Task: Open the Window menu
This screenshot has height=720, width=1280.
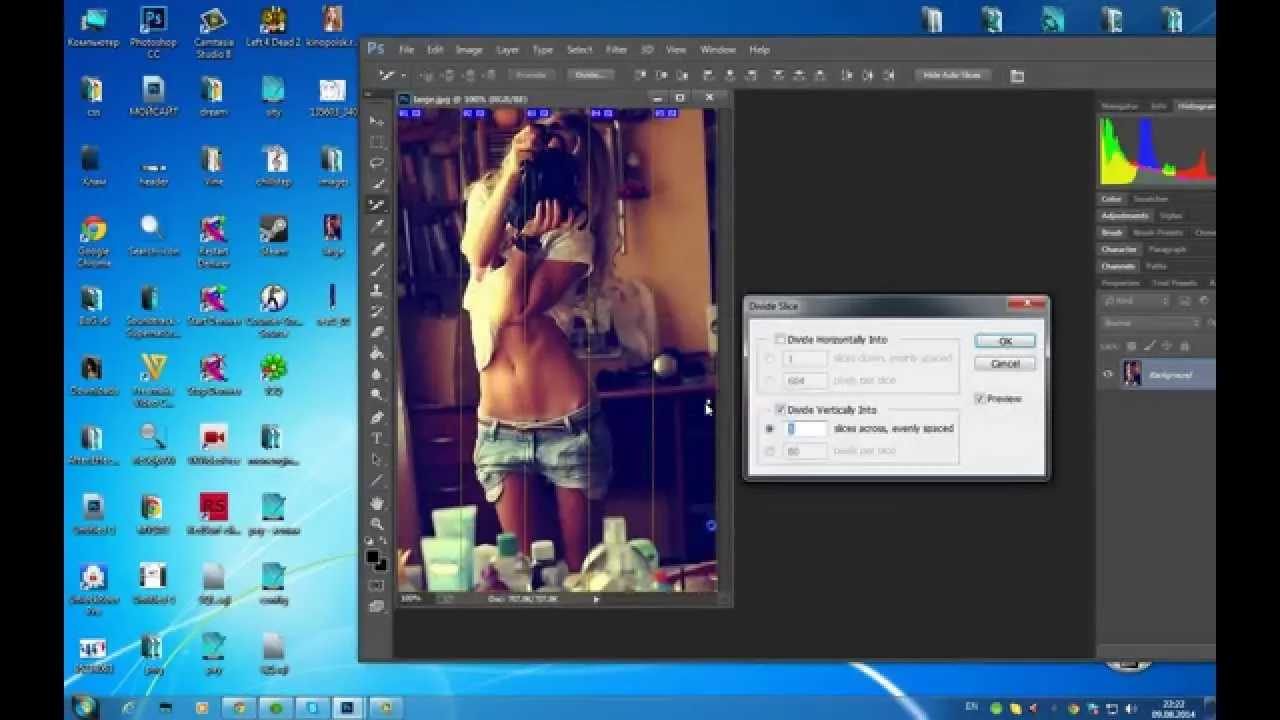Action: (718, 49)
